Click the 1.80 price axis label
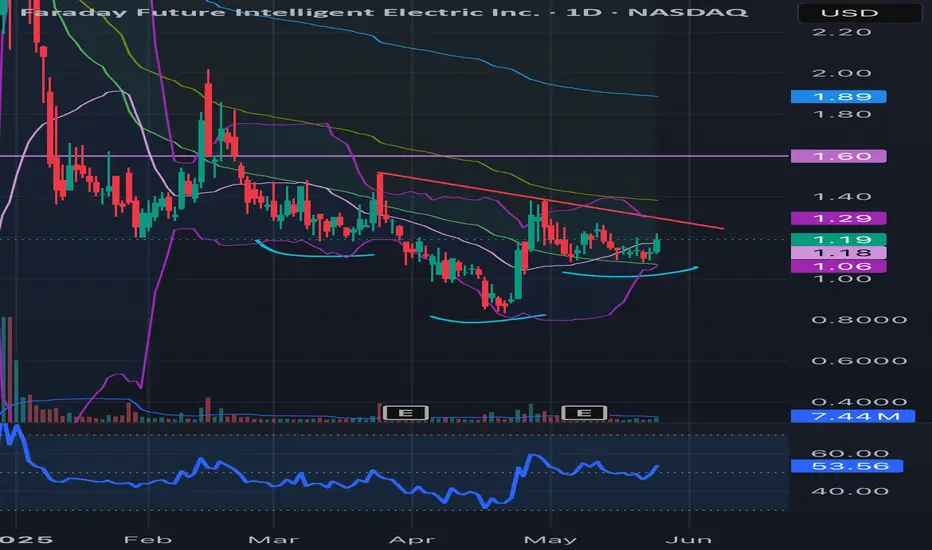Screen dimensions: 932x550 [841, 114]
